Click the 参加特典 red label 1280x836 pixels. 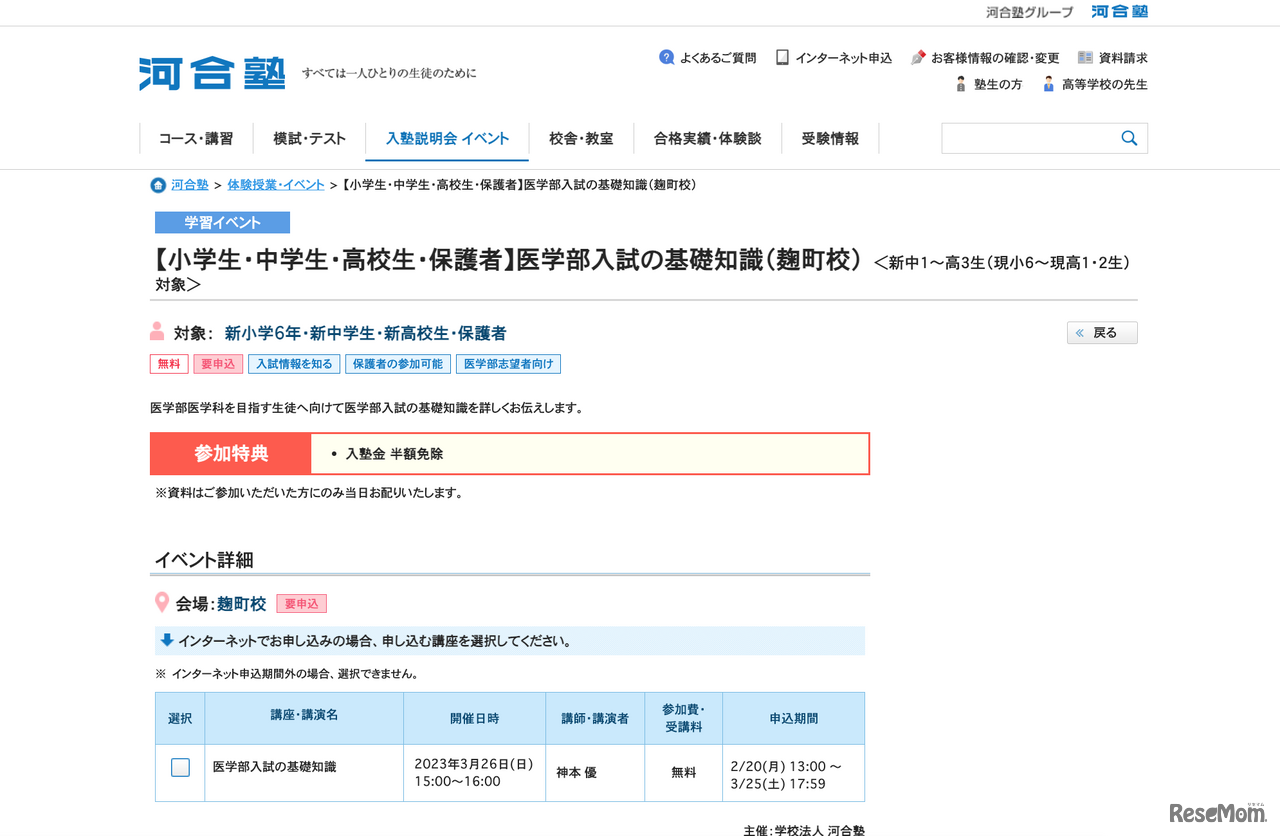[x=231, y=454]
